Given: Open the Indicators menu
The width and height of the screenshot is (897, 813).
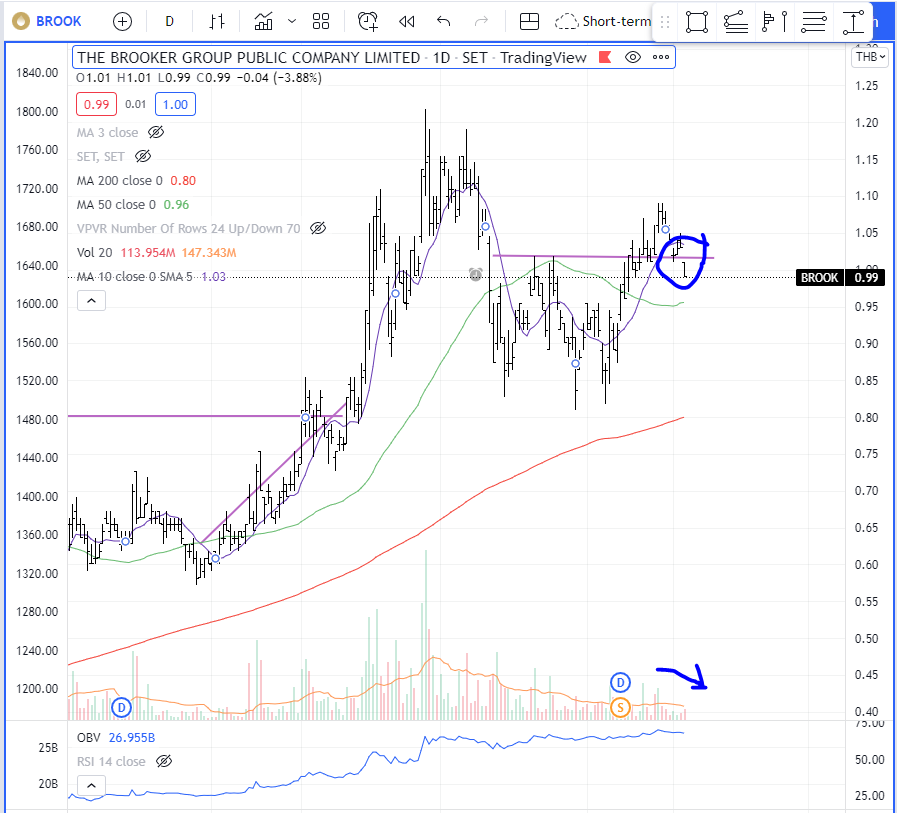Looking at the screenshot, I should pyautogui.click(x=264, y=22).
